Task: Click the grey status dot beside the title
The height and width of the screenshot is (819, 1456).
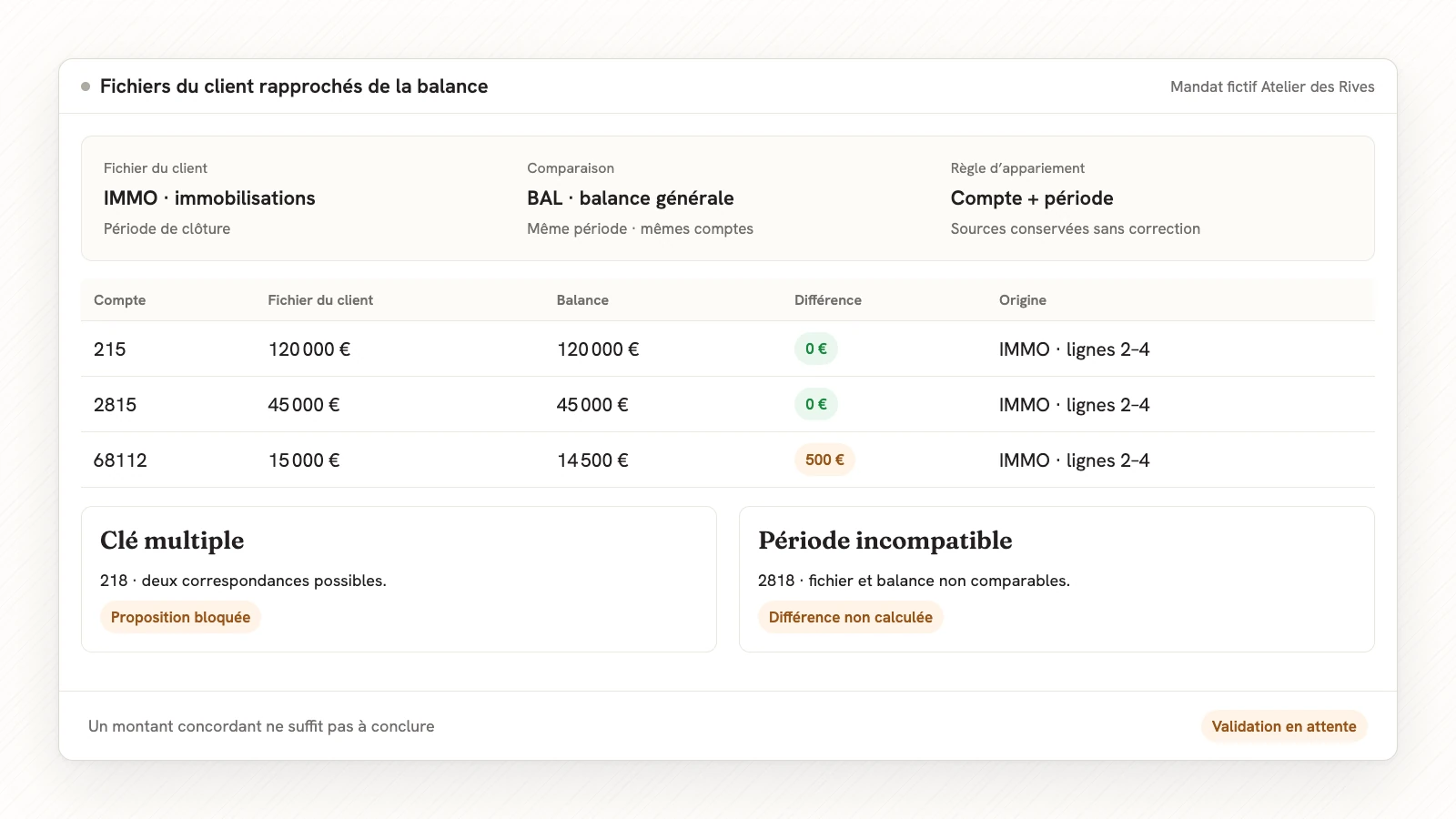Action: tap(86, 86)
